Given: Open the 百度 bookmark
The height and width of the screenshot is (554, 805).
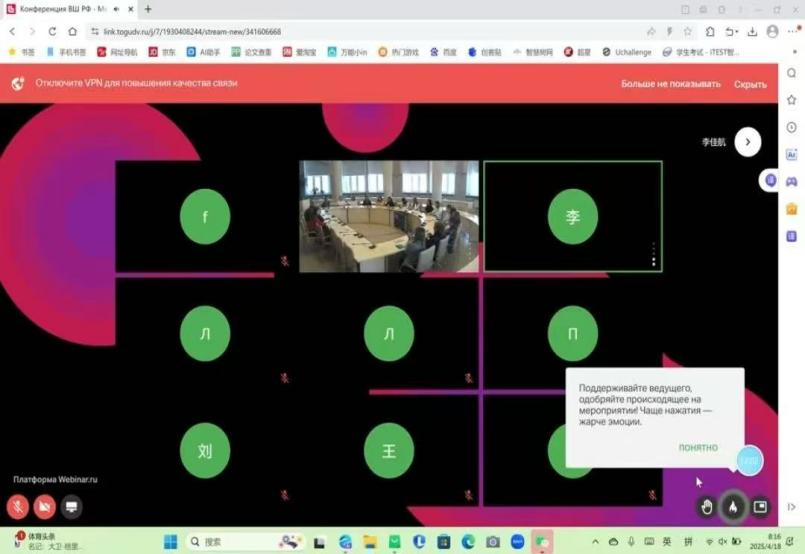Looking at the screenshot, I should click(x=444, y=52).
